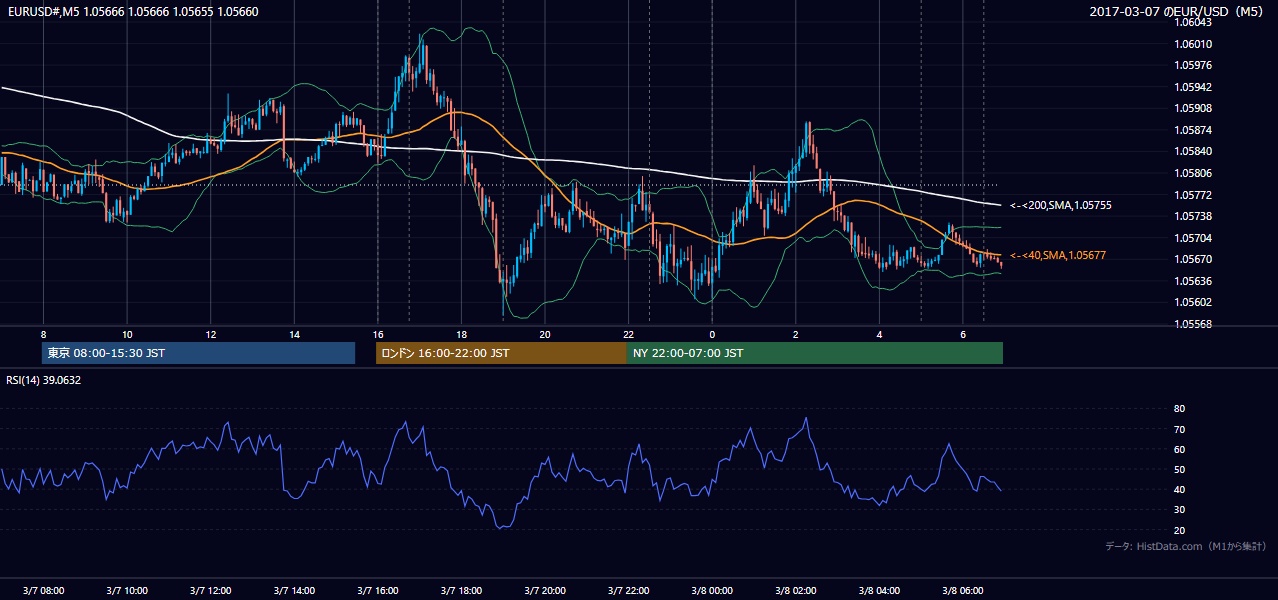Click the 3/7 12:00 bottom time label
Viewport: 1278px width, 600px height.
point(211,590)
